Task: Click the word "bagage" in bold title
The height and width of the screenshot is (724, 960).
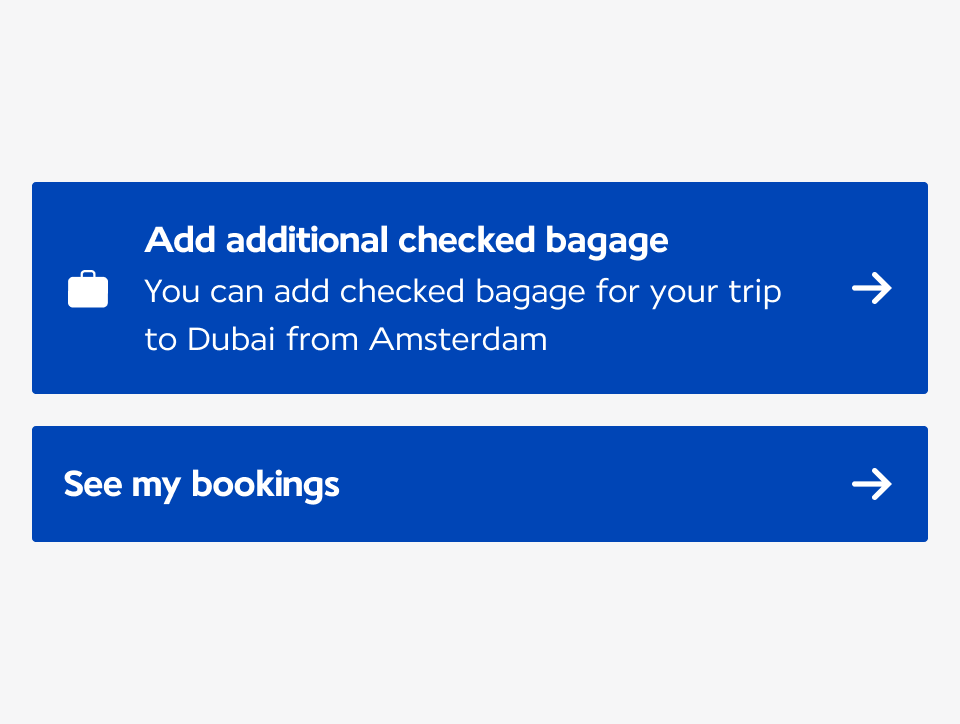Action: tap(607, 242)
